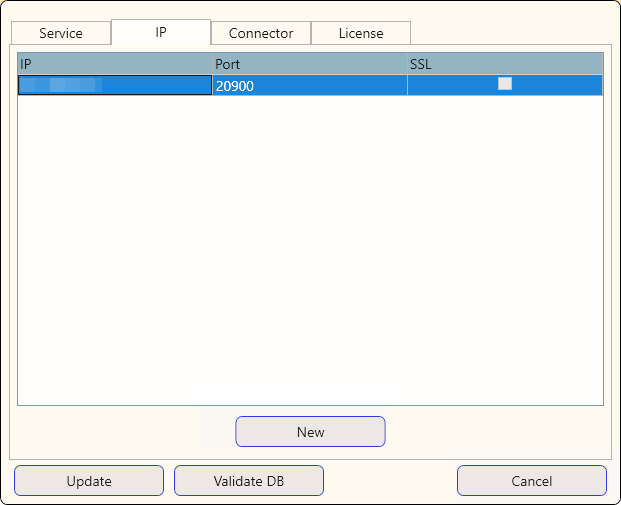Click divider between Port and SSL headers

[x=407, y=64]
